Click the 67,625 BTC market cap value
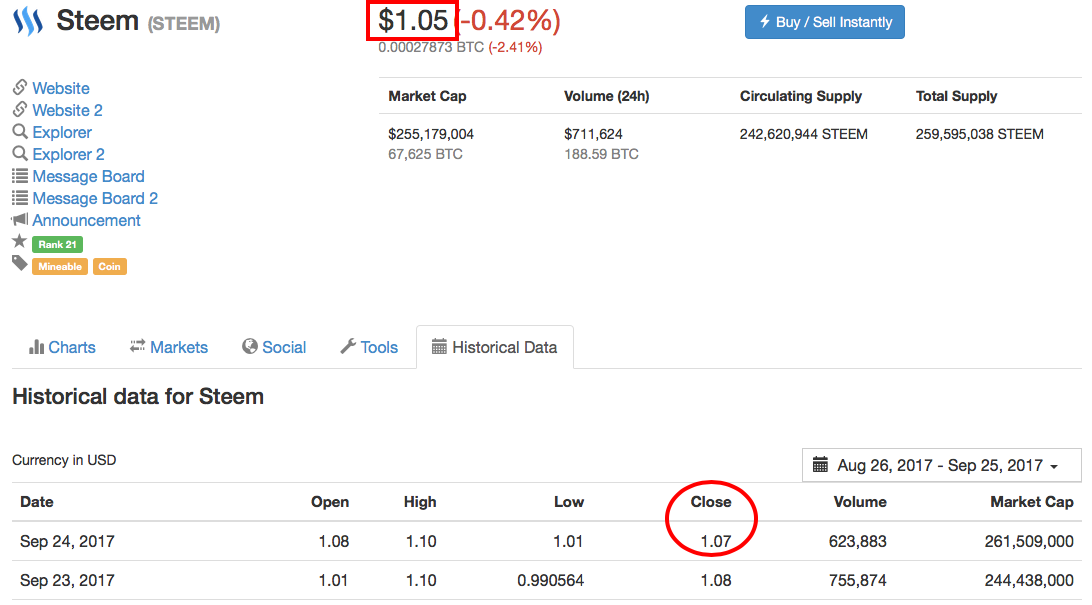The width and height of the screenshot is (1092, 605). pyautogui.click(x=426, y=154)
